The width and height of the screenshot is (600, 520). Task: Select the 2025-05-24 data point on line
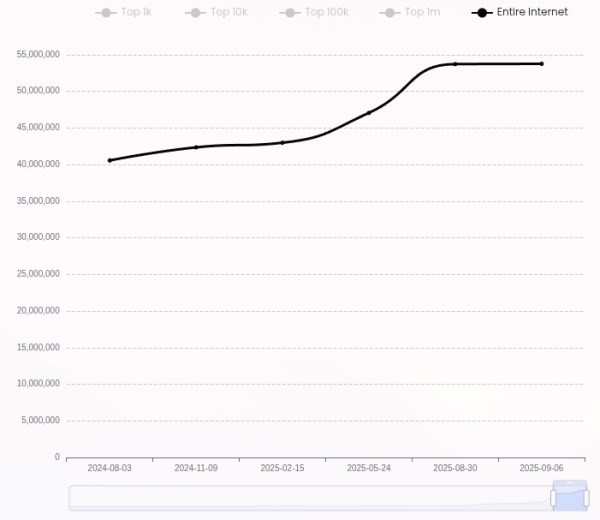tap(369, 112)
